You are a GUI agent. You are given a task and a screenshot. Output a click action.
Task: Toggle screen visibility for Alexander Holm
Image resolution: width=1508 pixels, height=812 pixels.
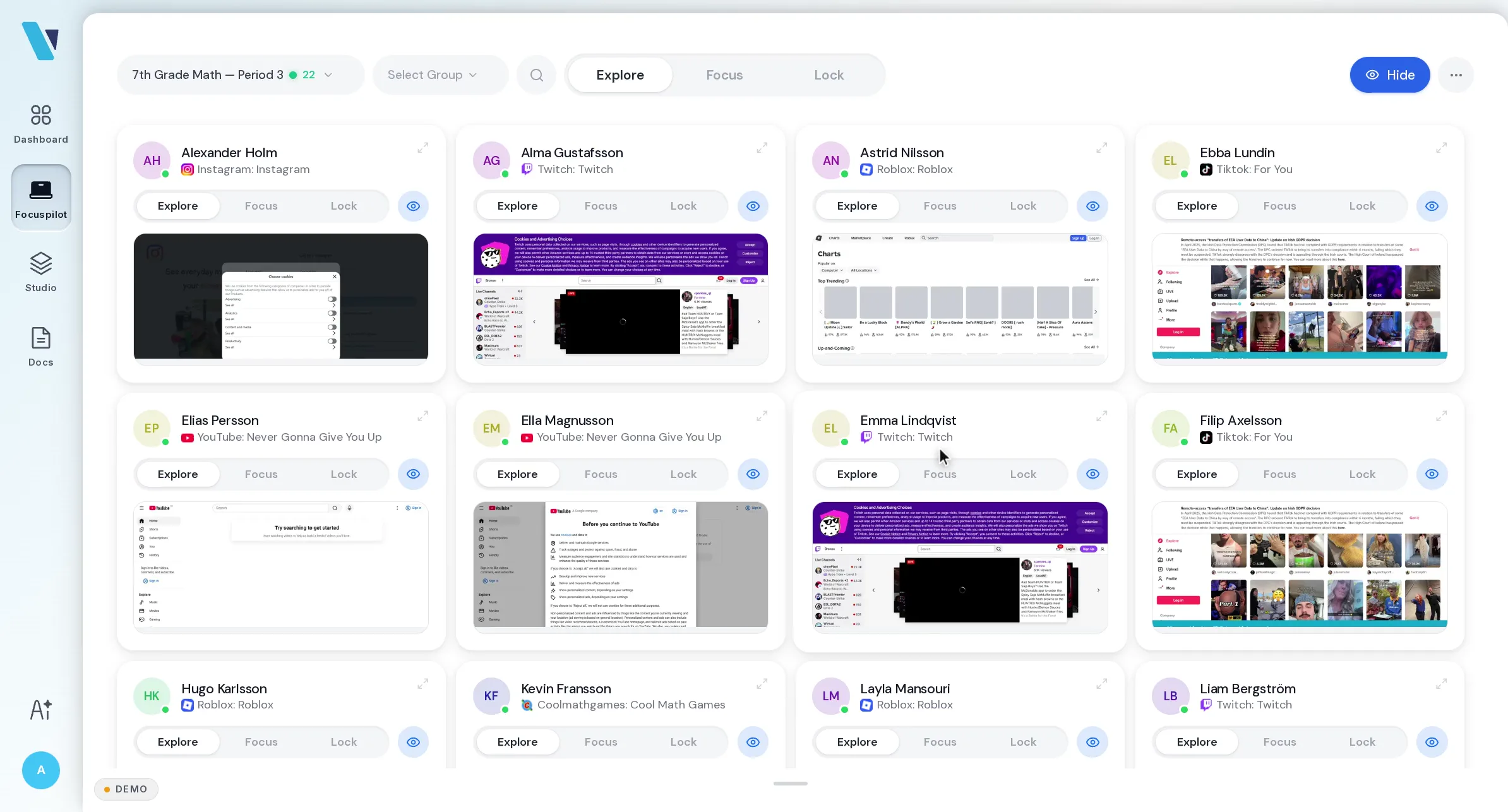(413, 206)
